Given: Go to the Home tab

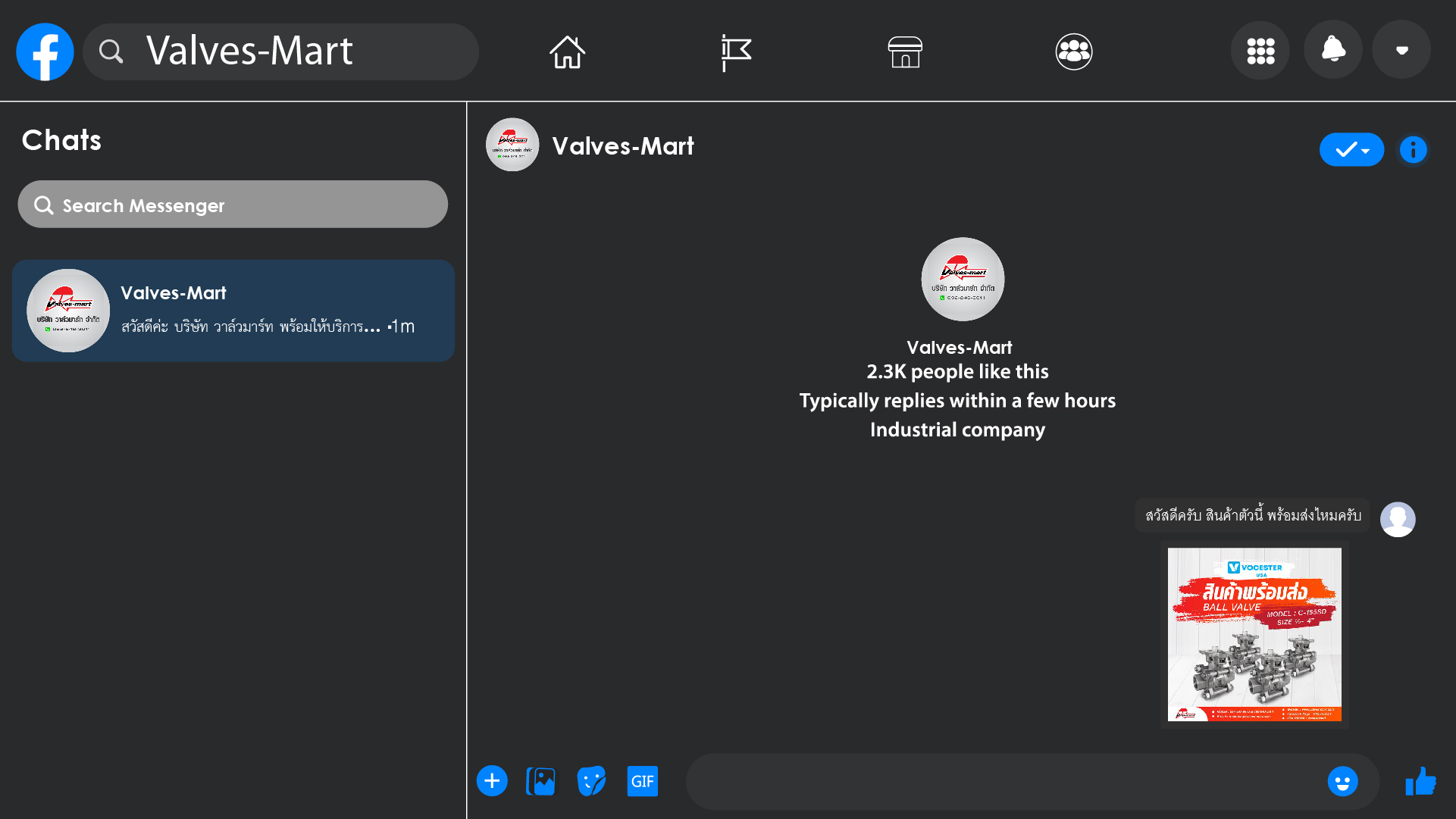Looking at the screenshot, I should pyautogui.click(x=567, y=52).
